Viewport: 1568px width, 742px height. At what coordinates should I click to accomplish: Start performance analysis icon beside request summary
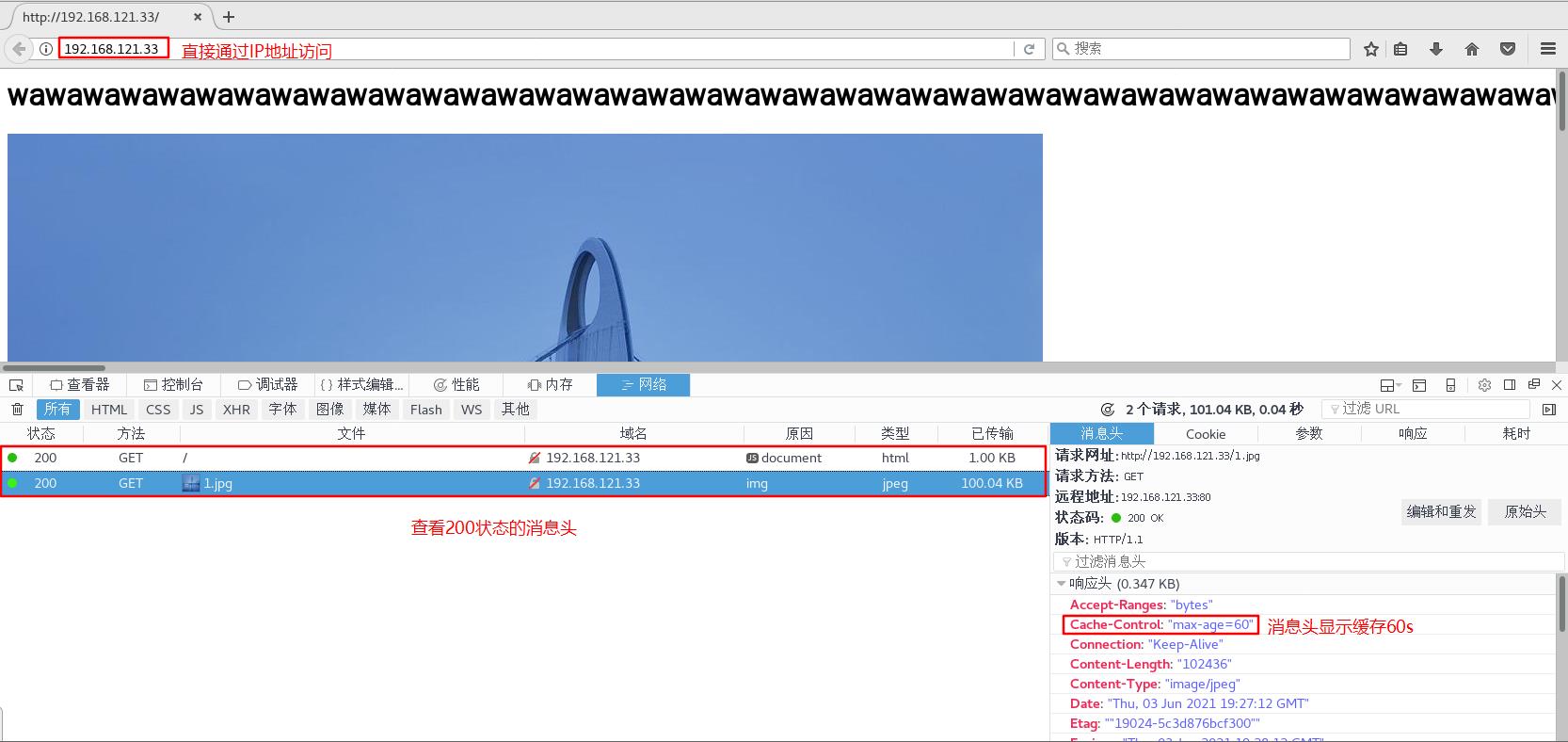coord(1108,410)
